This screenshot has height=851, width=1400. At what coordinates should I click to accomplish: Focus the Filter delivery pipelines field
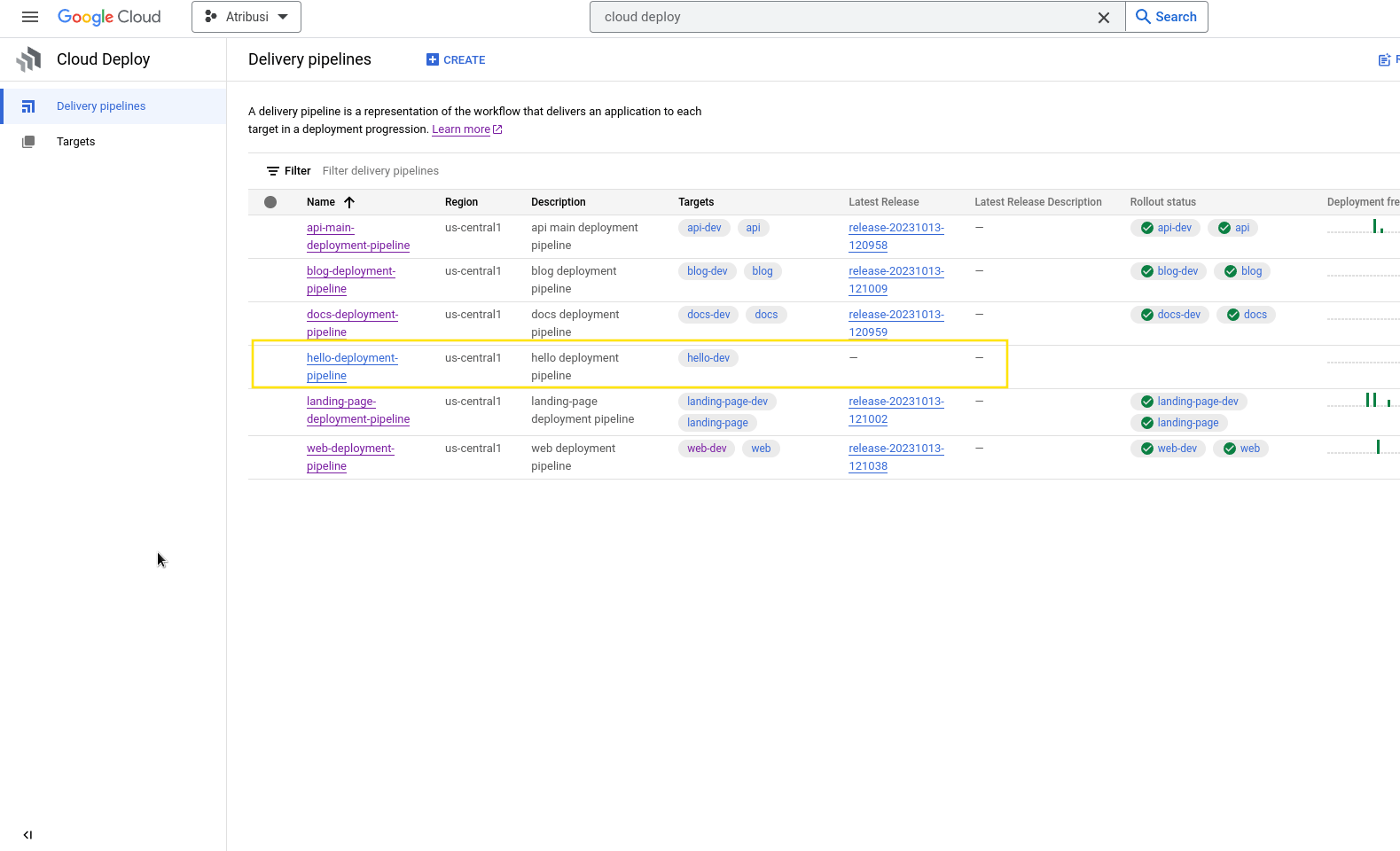(380, 171)
